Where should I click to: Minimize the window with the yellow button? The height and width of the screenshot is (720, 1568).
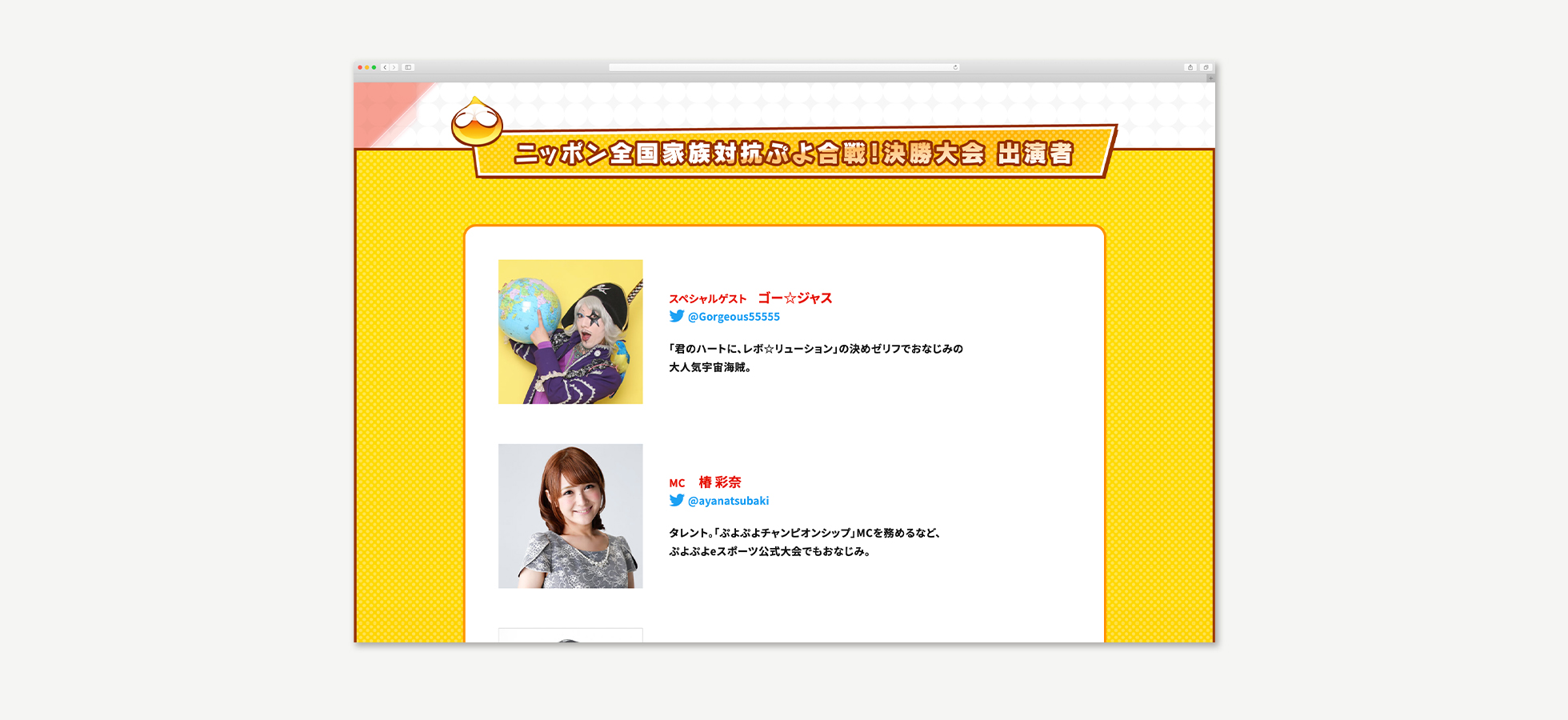[x=367, y=67]
